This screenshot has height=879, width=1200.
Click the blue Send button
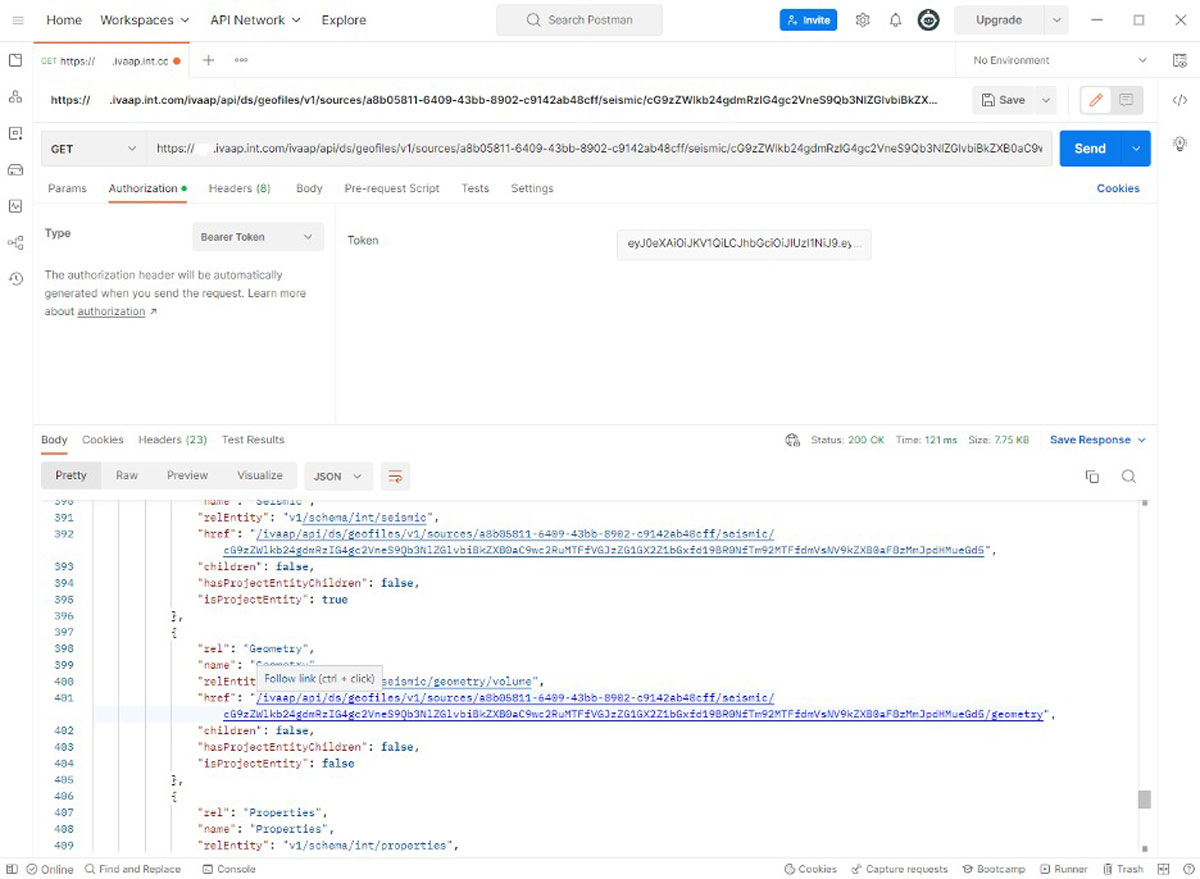tap(1090, 149)
